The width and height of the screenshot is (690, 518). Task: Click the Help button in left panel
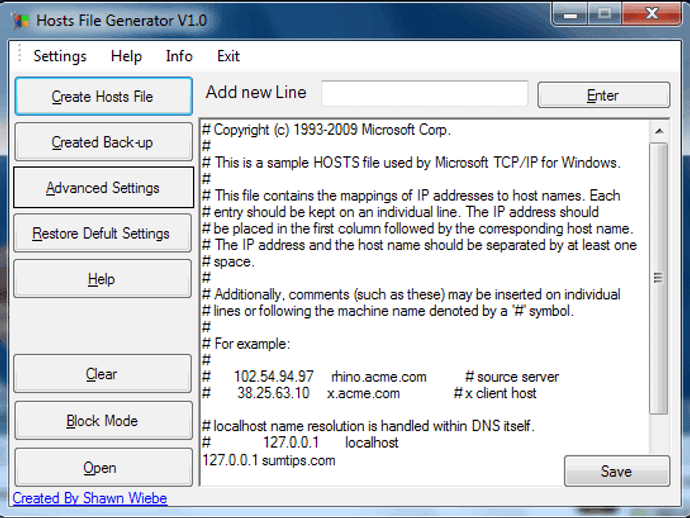tap(103, 279)
